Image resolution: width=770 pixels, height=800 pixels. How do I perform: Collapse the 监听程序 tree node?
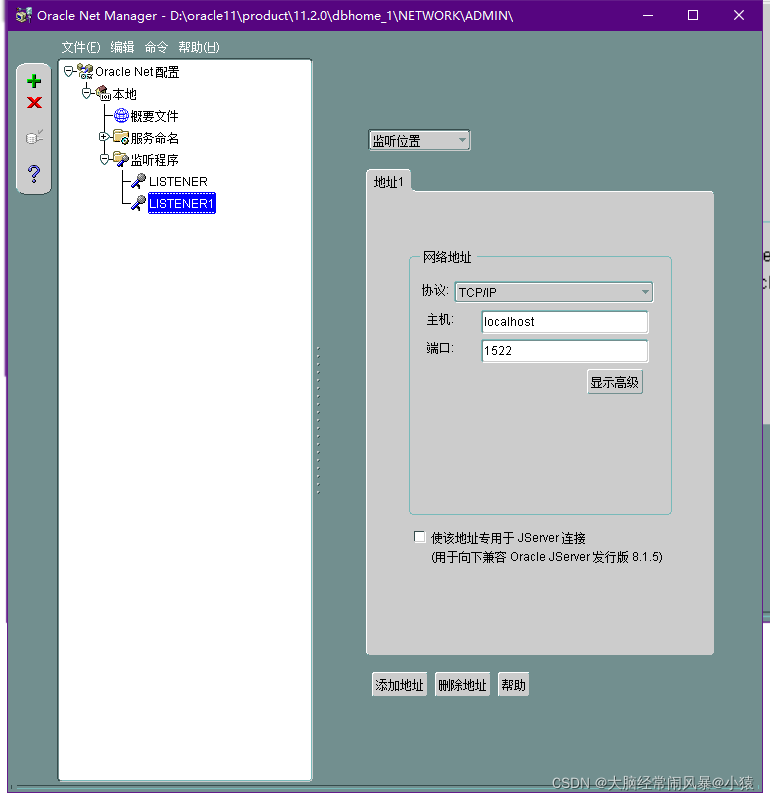[104, 159]
